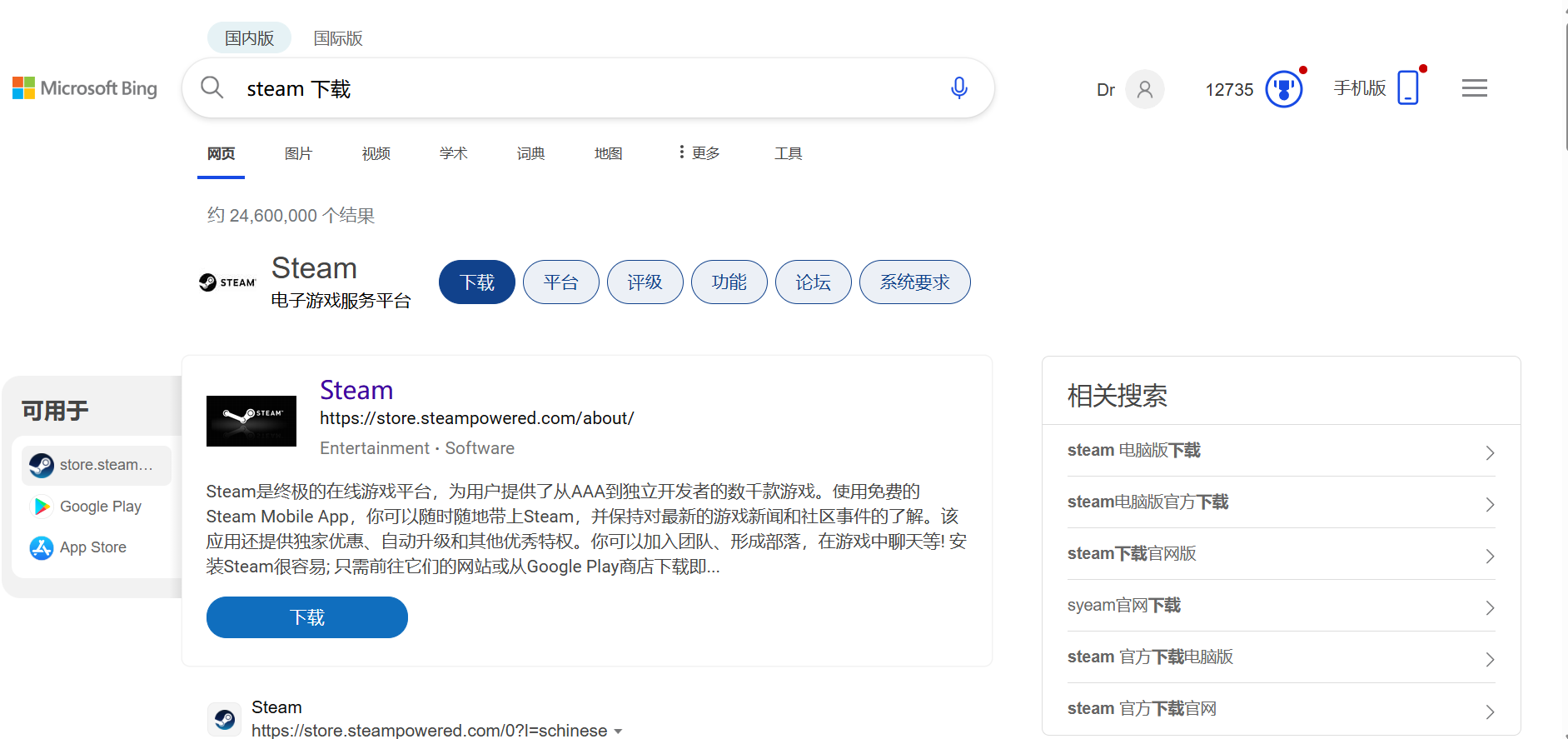Expand the 更多 search categories menu

coord(699,153)
